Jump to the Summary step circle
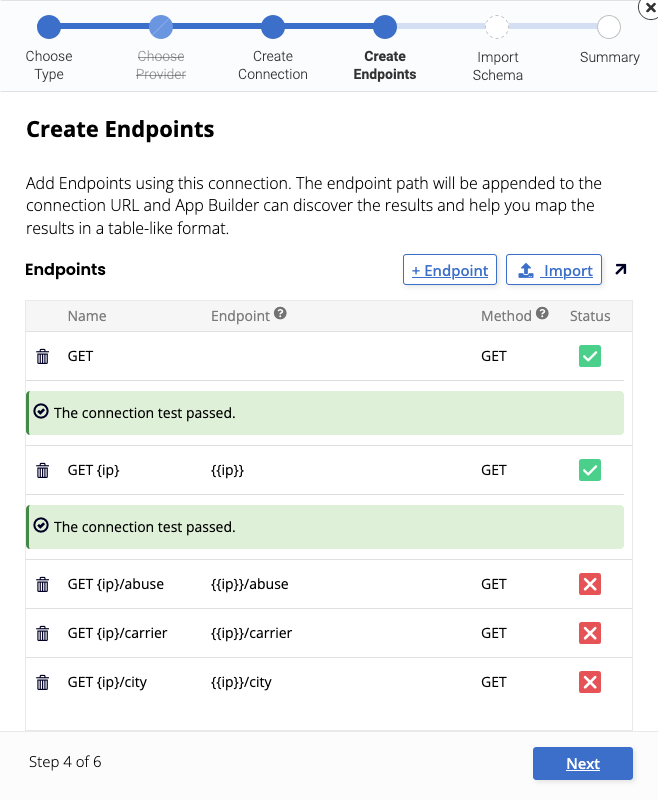Screen dimensions: 658x800 click(x=609, y=27)
